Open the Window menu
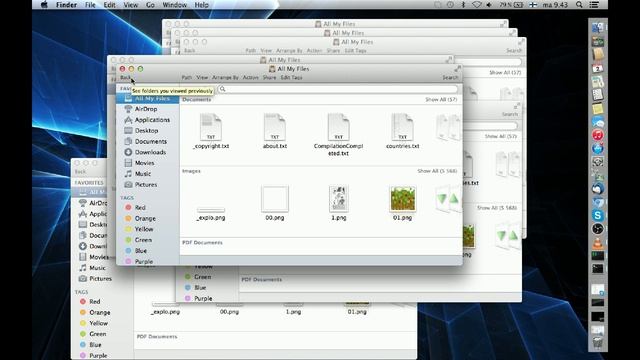This screenshot has height=360, width=640. [175, 5]
